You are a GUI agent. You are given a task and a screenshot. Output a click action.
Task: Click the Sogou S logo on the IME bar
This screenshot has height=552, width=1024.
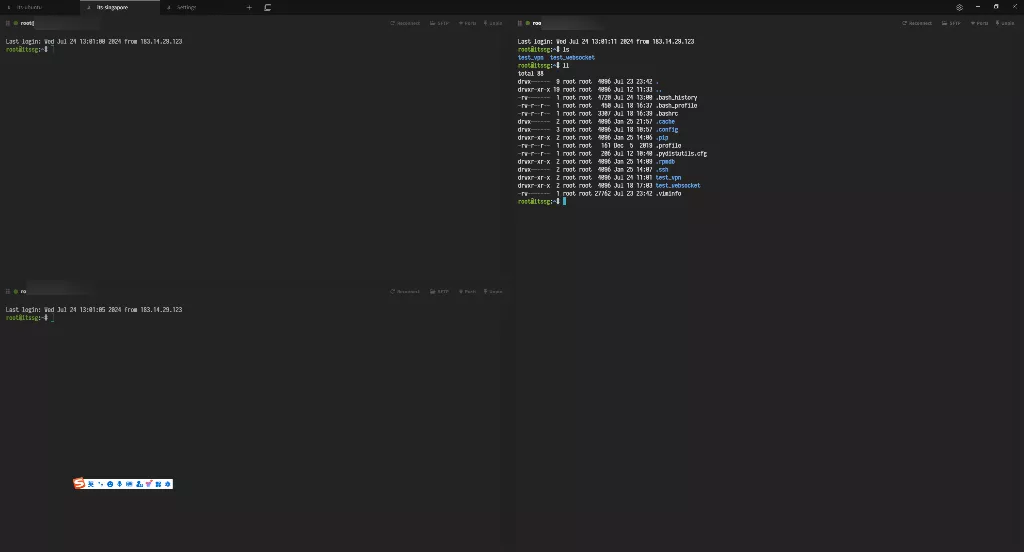(79, 483)
